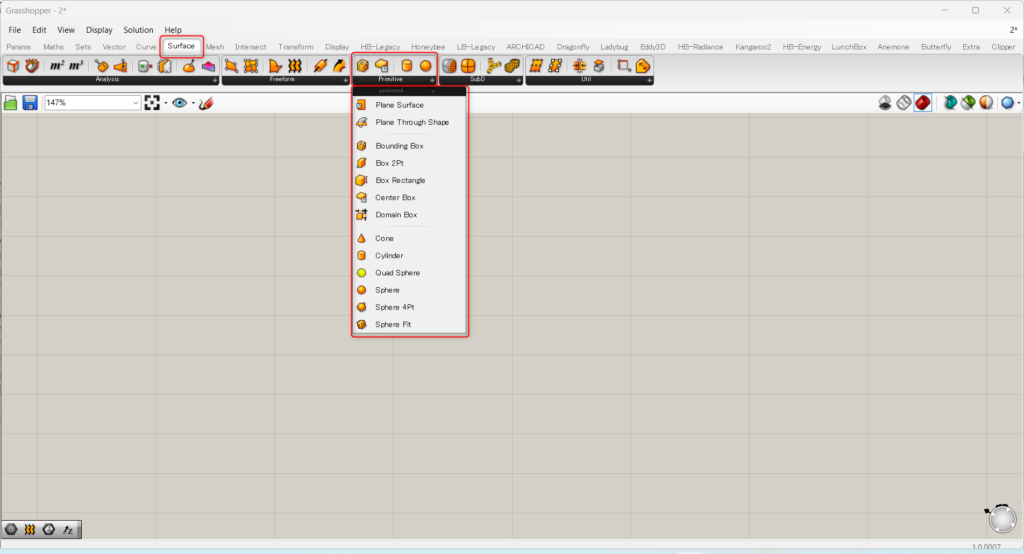The height and width of the screenshot is (554, 1024).
Task: Expand the Analysis panel
Action: [215, 80]
